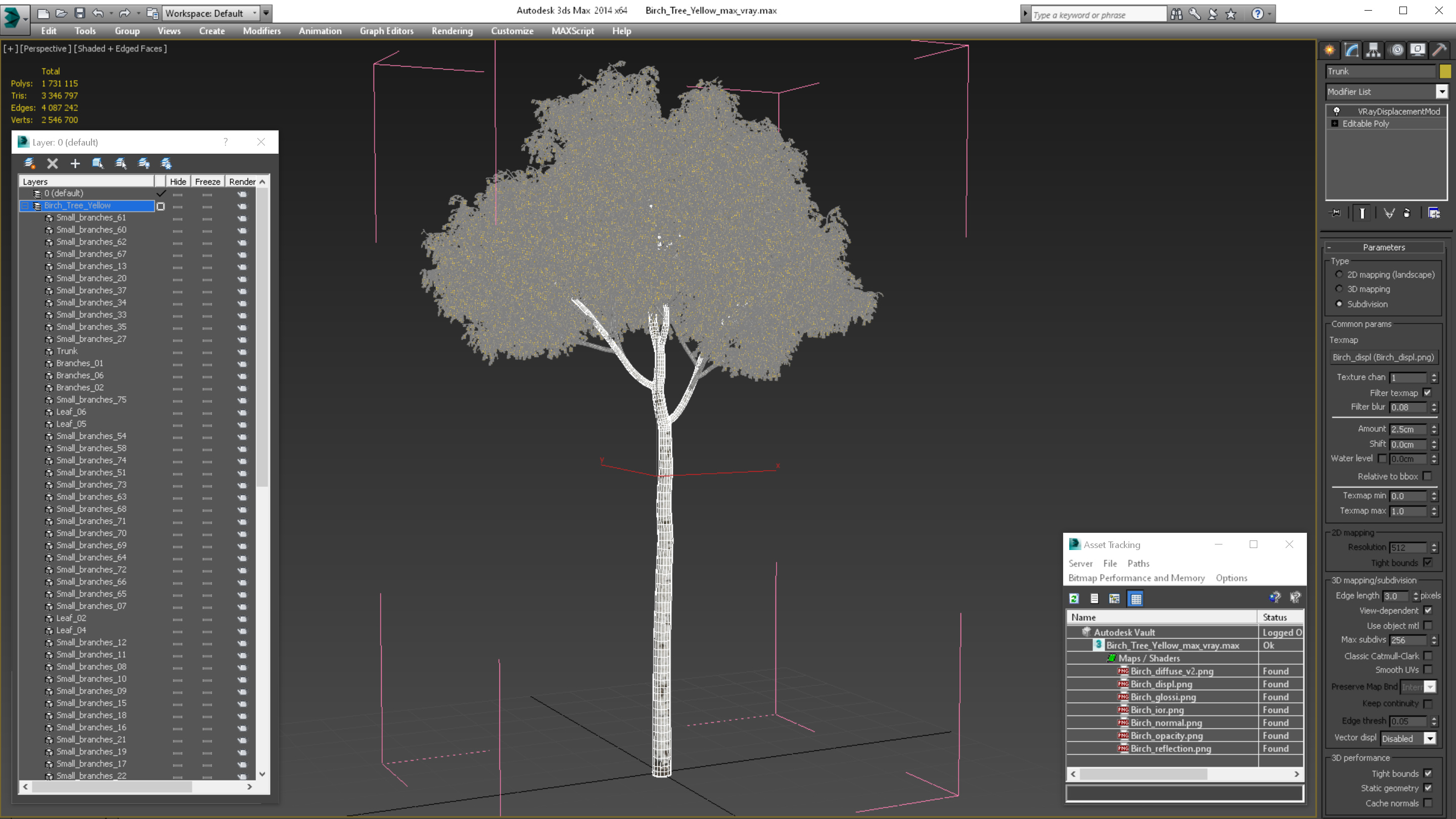Create new layer icon in Layer dialog
Viewport: 1456px width, 819px height.
[29, 163]
